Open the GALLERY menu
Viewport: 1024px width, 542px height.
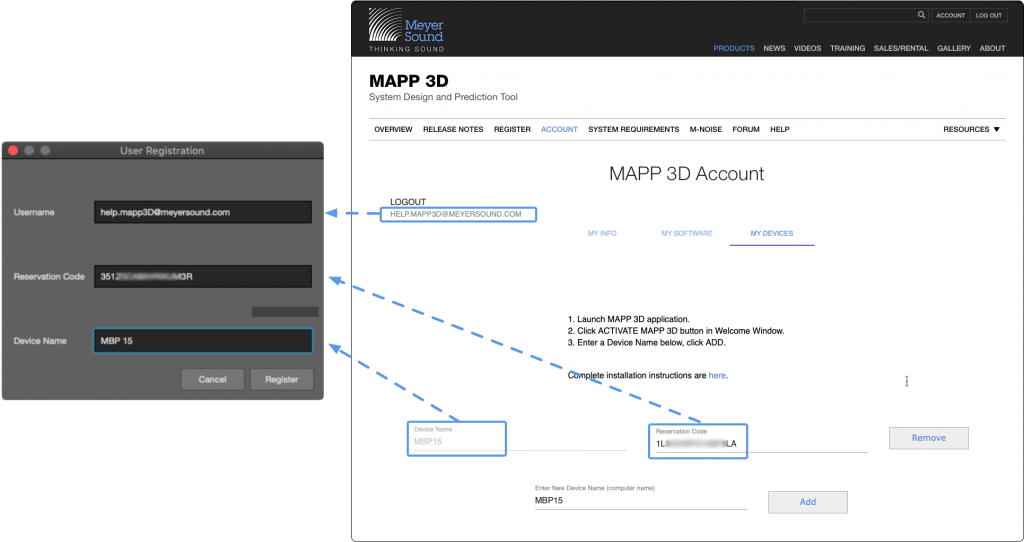point(954,48)
